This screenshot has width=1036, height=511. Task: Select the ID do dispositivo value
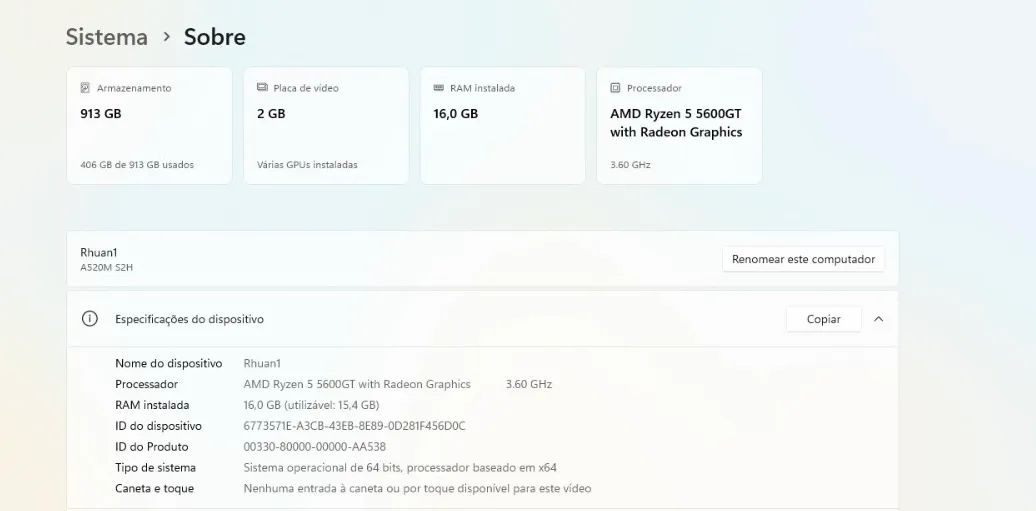click(x=354, y=426)
